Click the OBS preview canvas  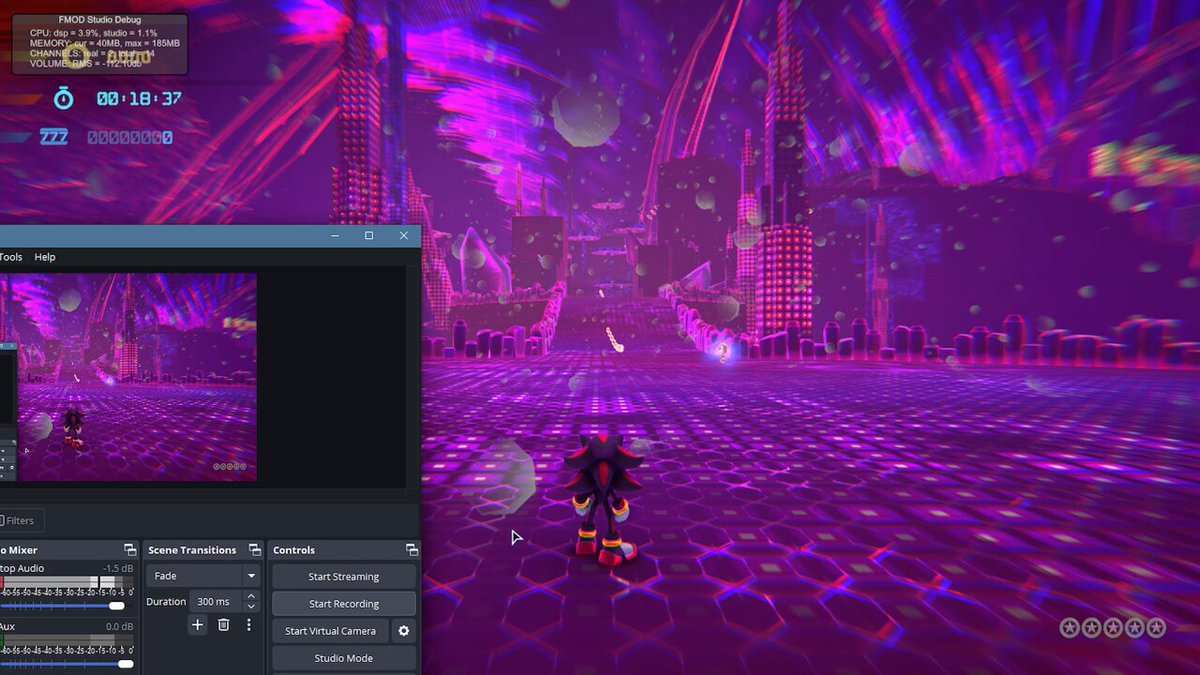pyautogui.click(x=128, y=377)
